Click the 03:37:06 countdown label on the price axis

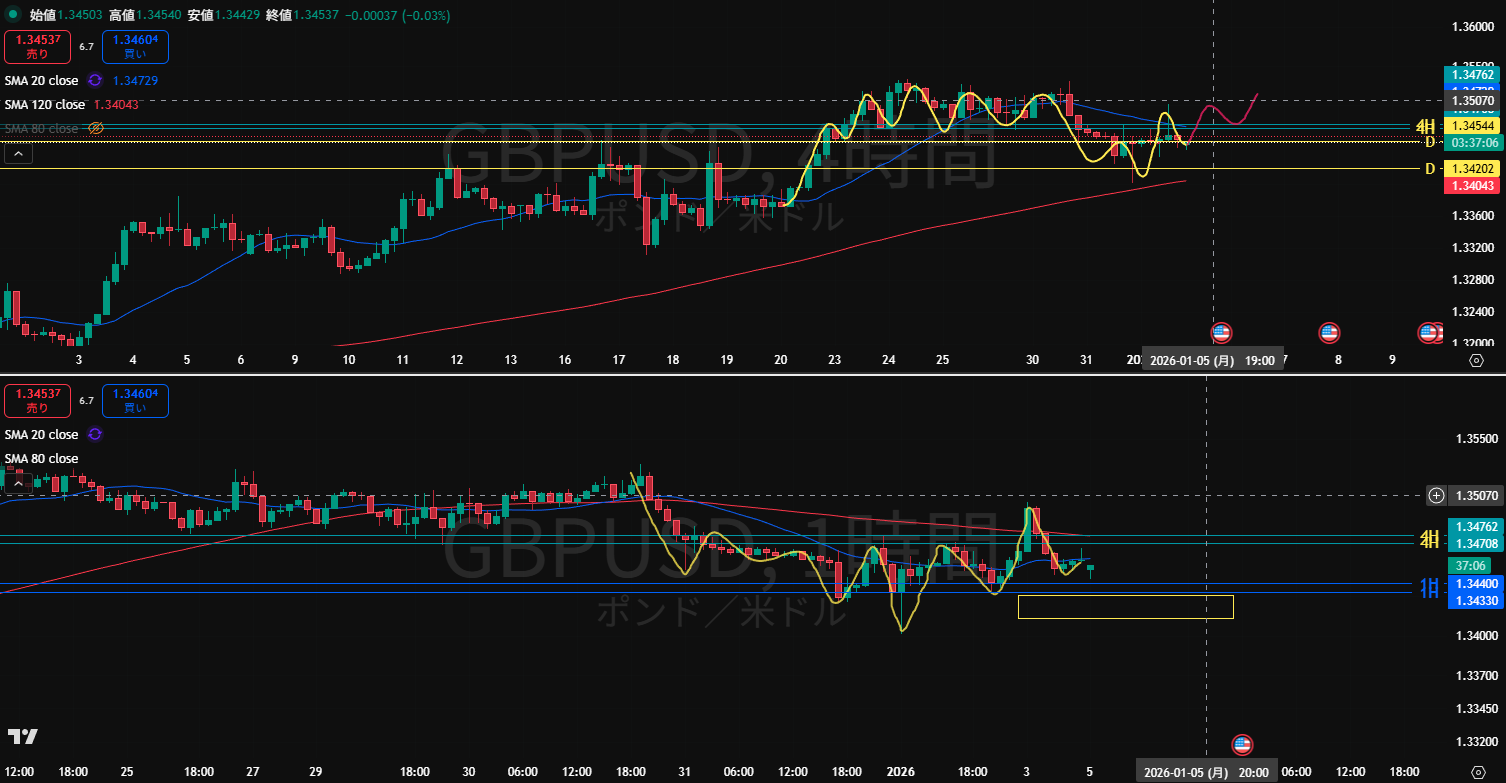tap(1469, 142)
